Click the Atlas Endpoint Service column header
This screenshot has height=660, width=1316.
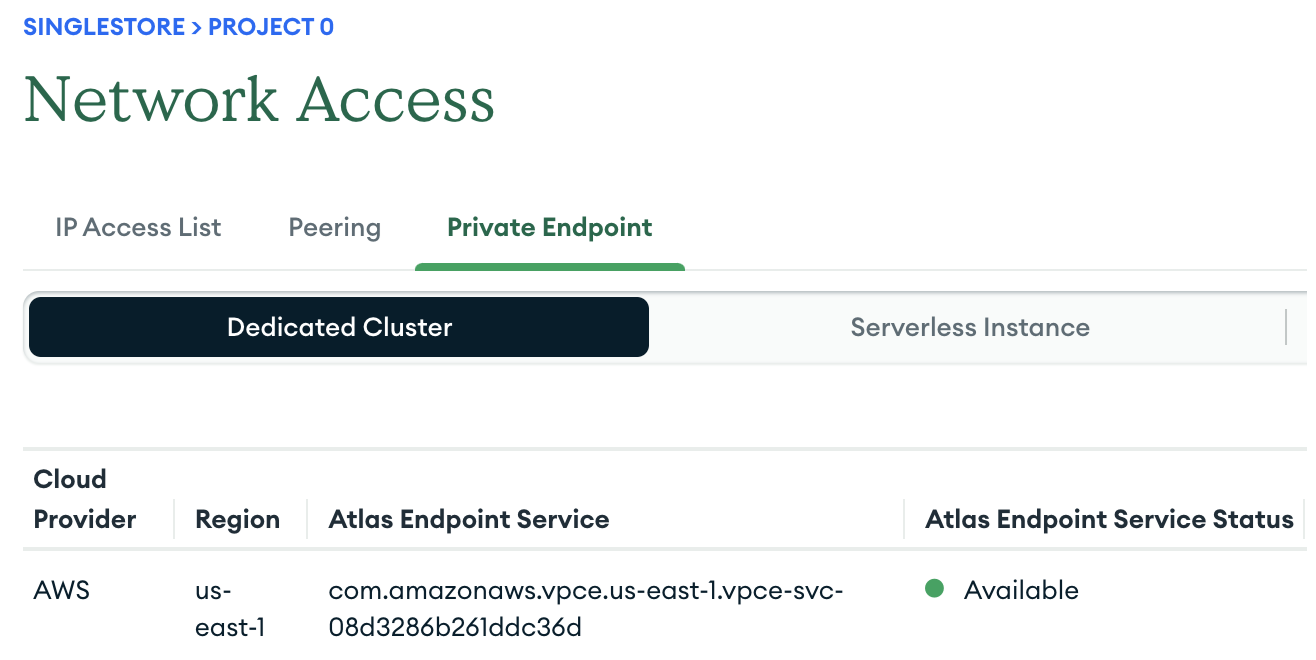click(x=469, y=519)
